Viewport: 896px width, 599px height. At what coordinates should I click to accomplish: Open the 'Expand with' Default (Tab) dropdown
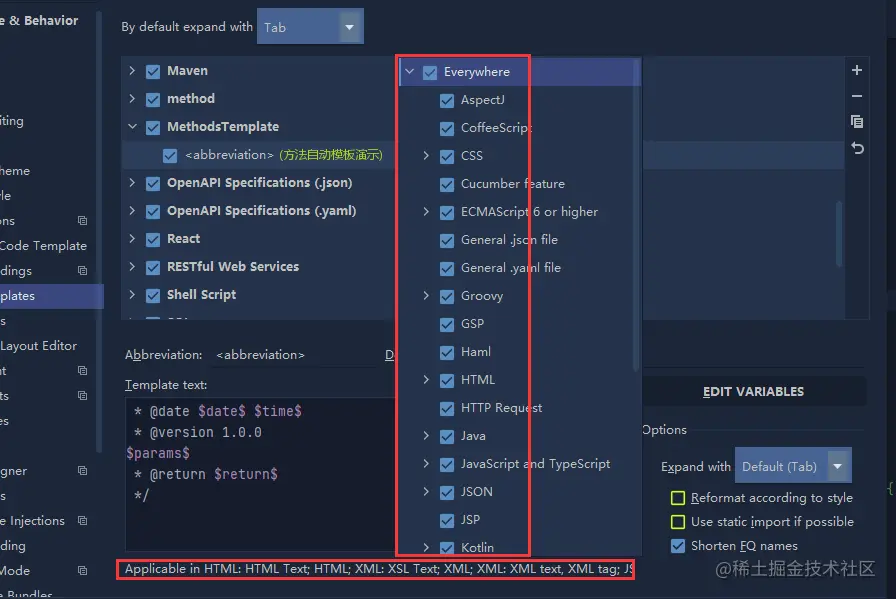793,466
